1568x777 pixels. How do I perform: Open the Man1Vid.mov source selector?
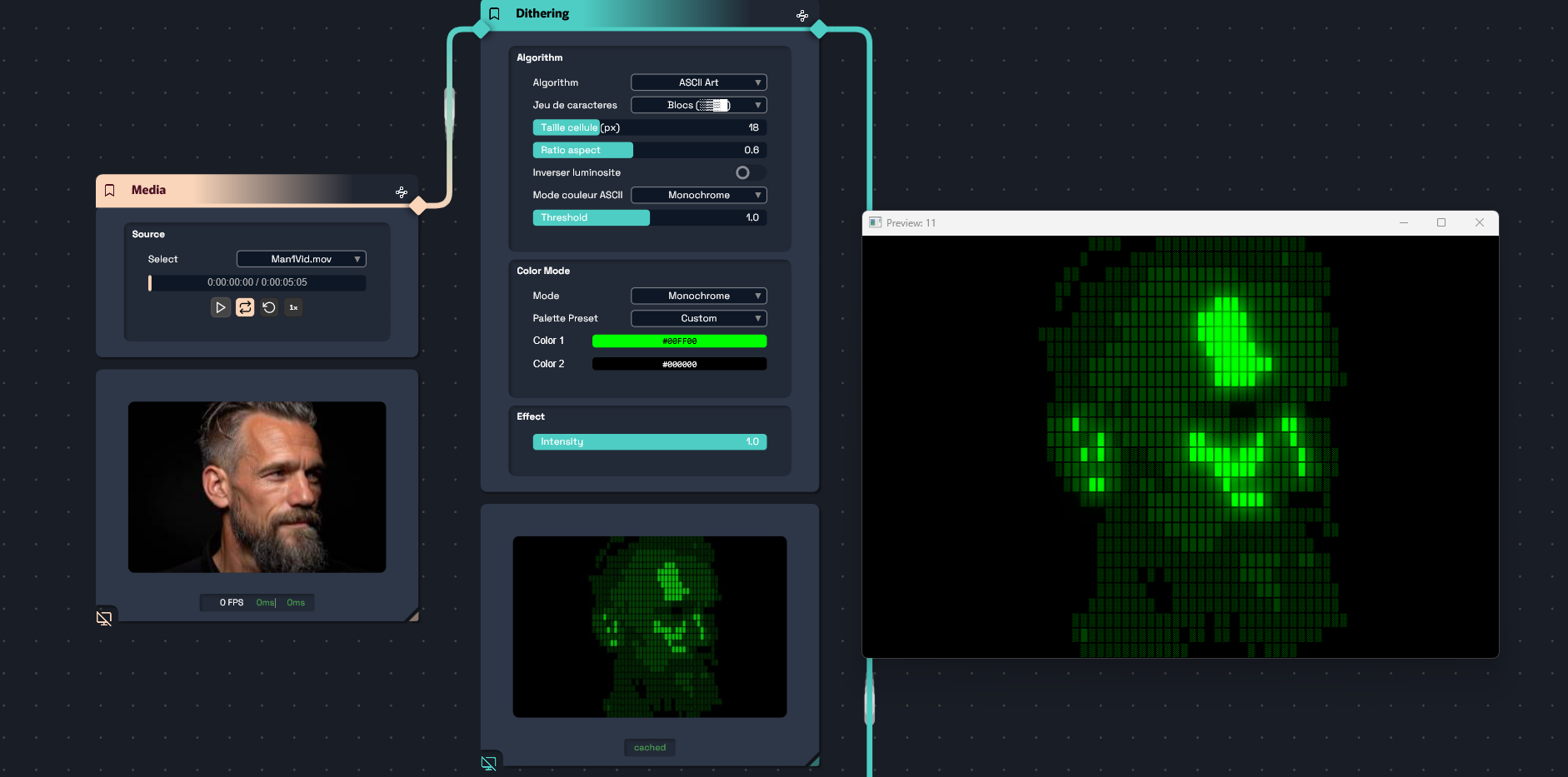point(301,259)
